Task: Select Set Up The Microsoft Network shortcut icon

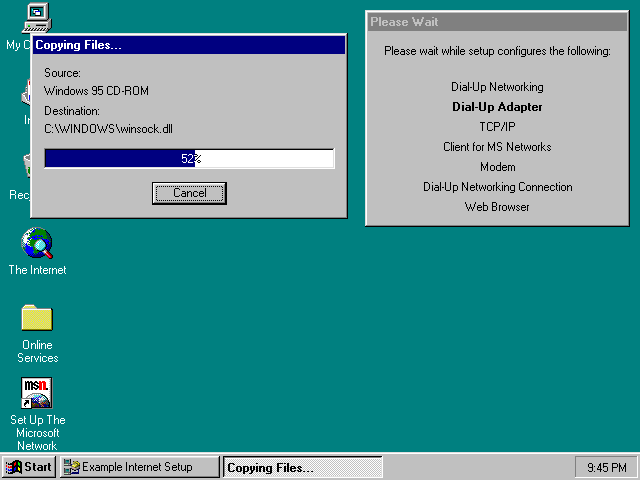Action: coord(37,393)
